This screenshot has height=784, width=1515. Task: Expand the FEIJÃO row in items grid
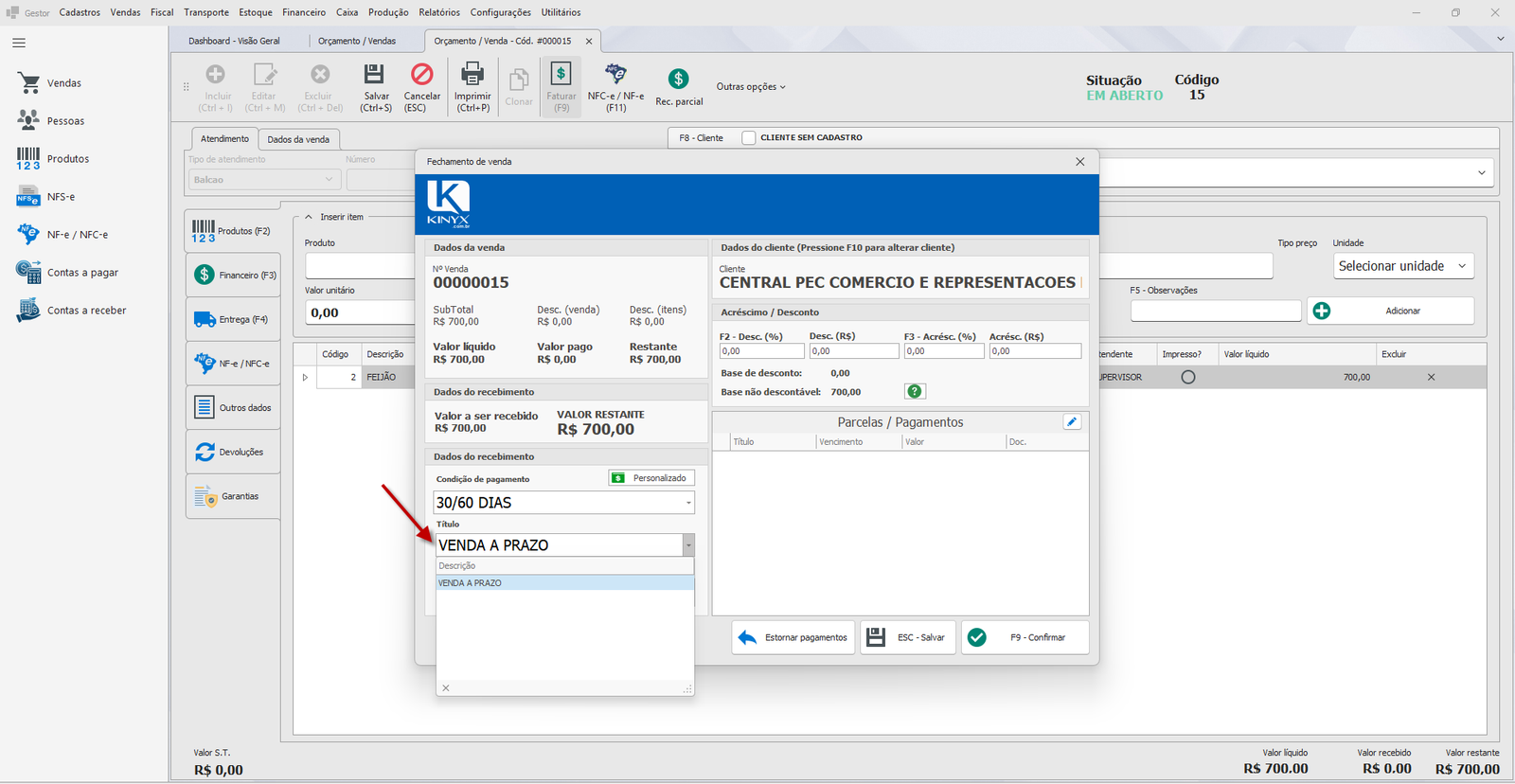pos(305,377)
